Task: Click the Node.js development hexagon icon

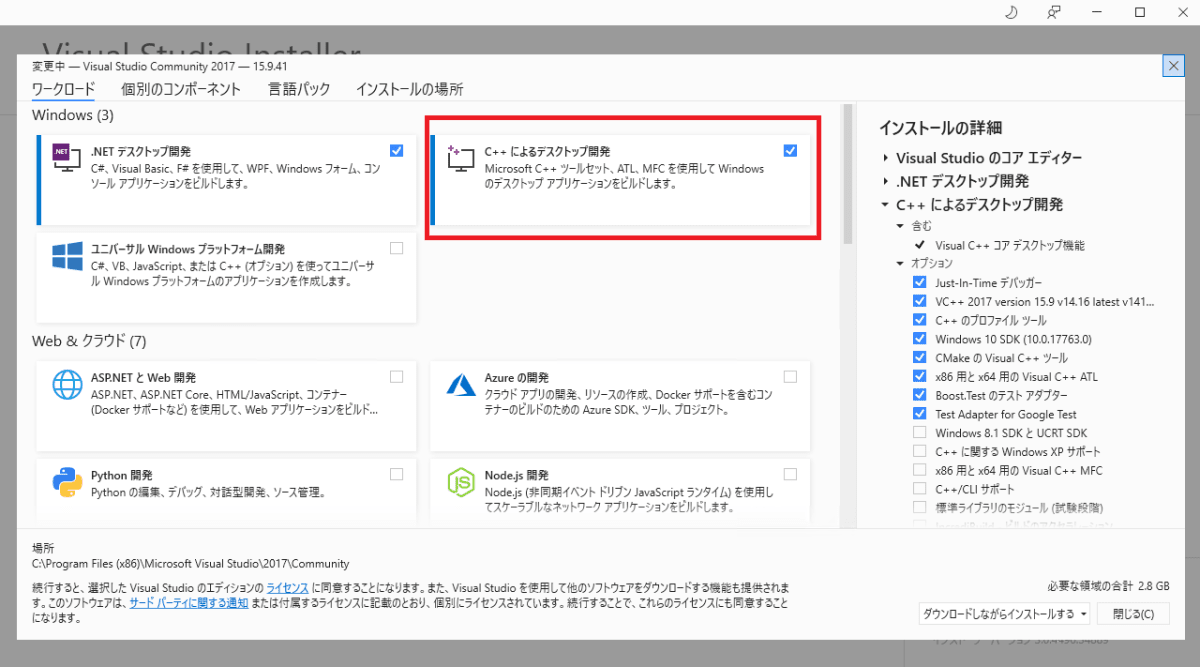Action: point(460,483)
